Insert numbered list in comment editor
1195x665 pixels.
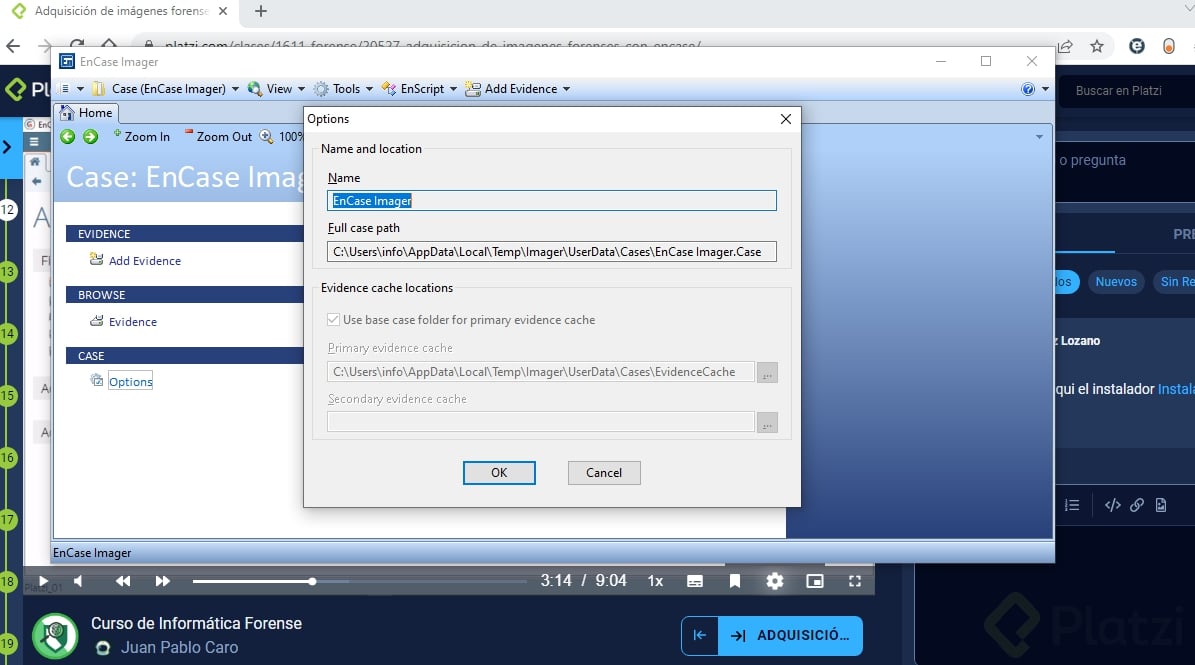1072,505
